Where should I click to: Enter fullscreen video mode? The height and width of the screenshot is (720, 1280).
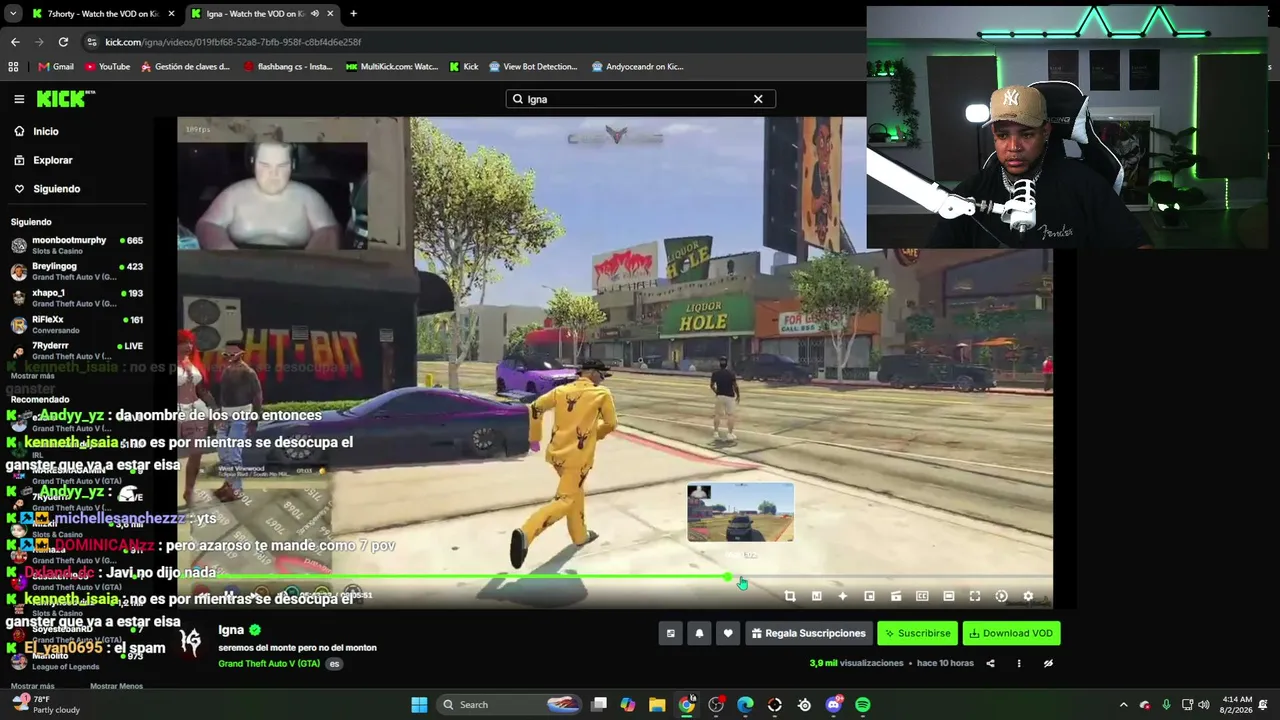point(975,596)
